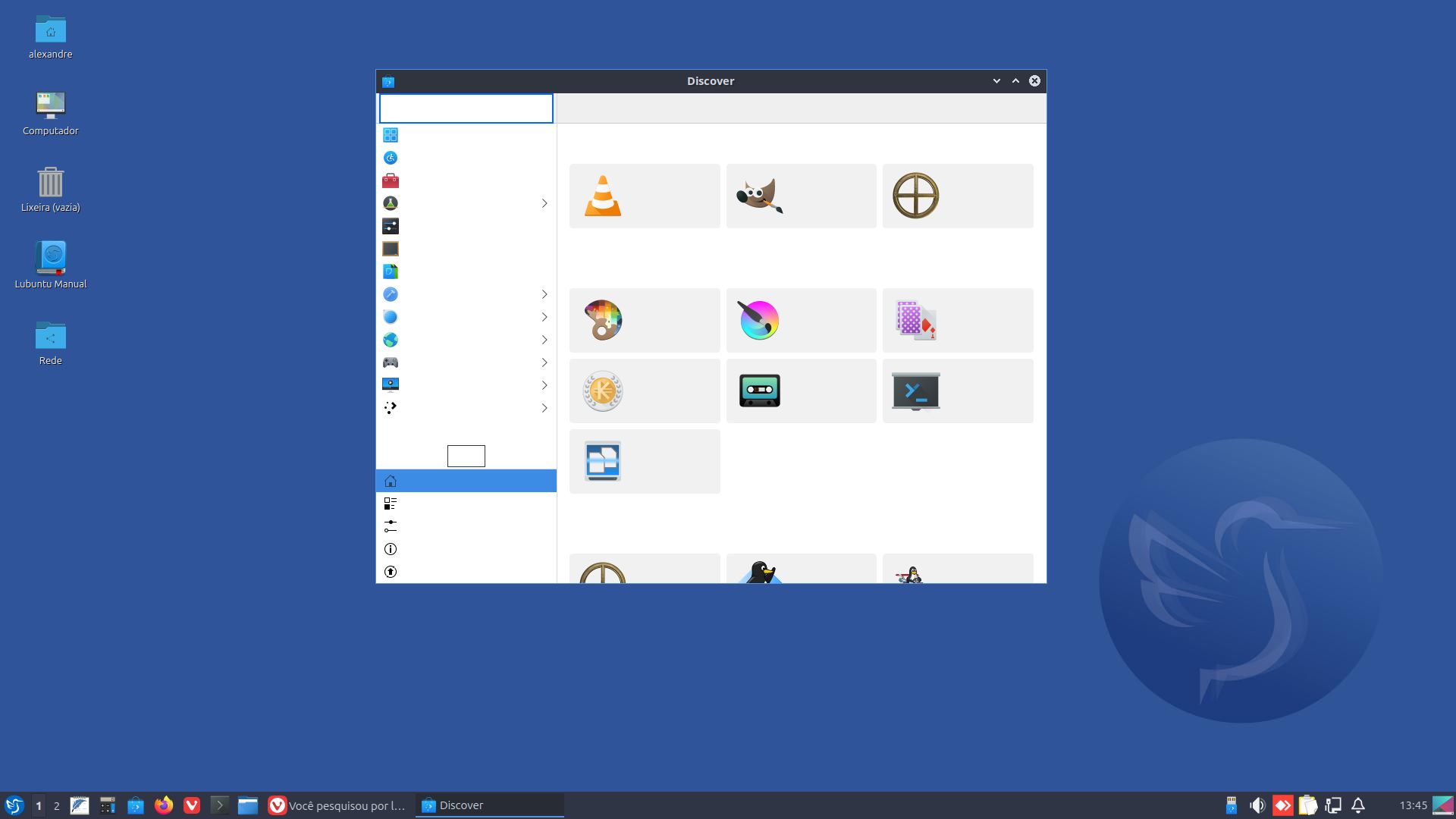This screenshot has height=819, width=1456.
Task: Launch Firefox from the taskbar
Action: point(164,805)
